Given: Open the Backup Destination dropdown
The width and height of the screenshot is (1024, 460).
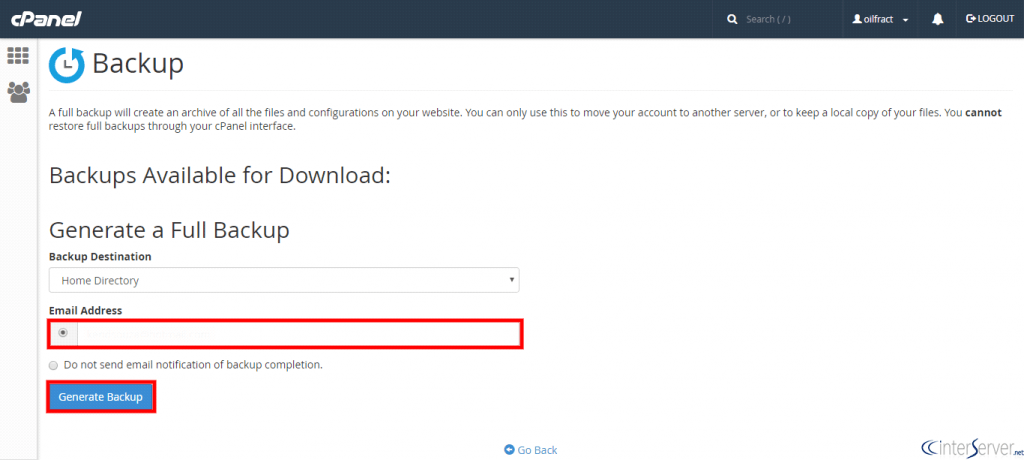Looking at the screenshot, I should click(x=284, y=280).
